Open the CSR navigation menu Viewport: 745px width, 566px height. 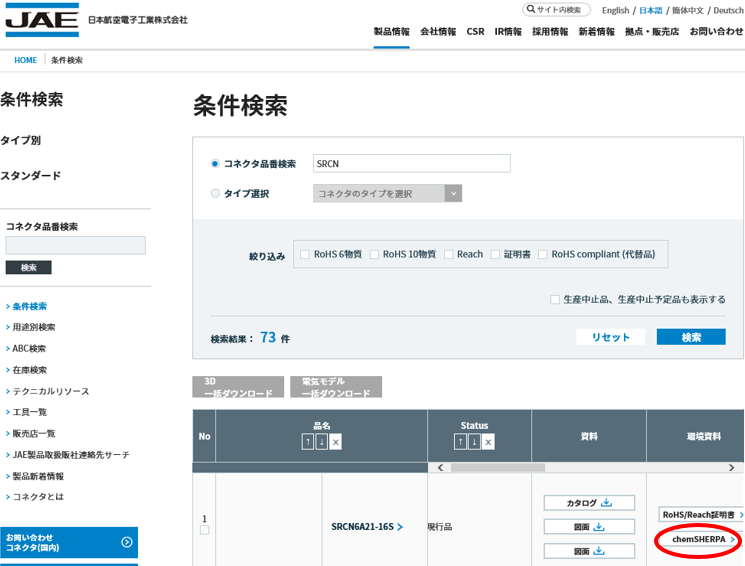coord(475,31)
